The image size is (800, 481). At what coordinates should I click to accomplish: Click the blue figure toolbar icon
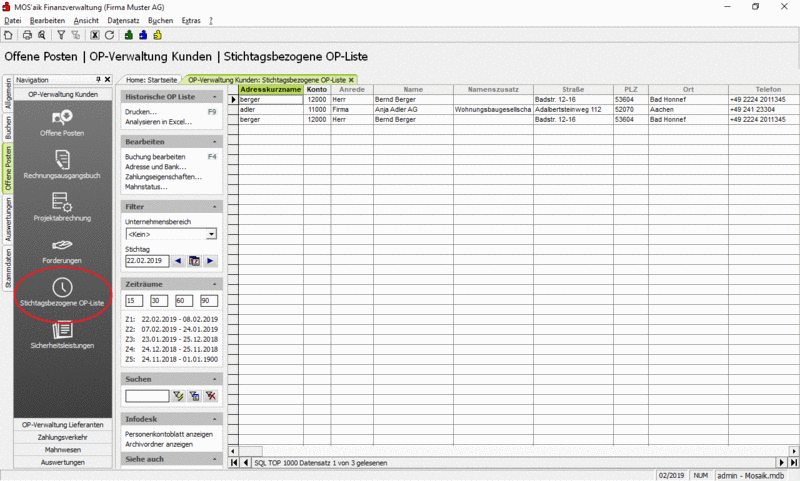(143, 35)
